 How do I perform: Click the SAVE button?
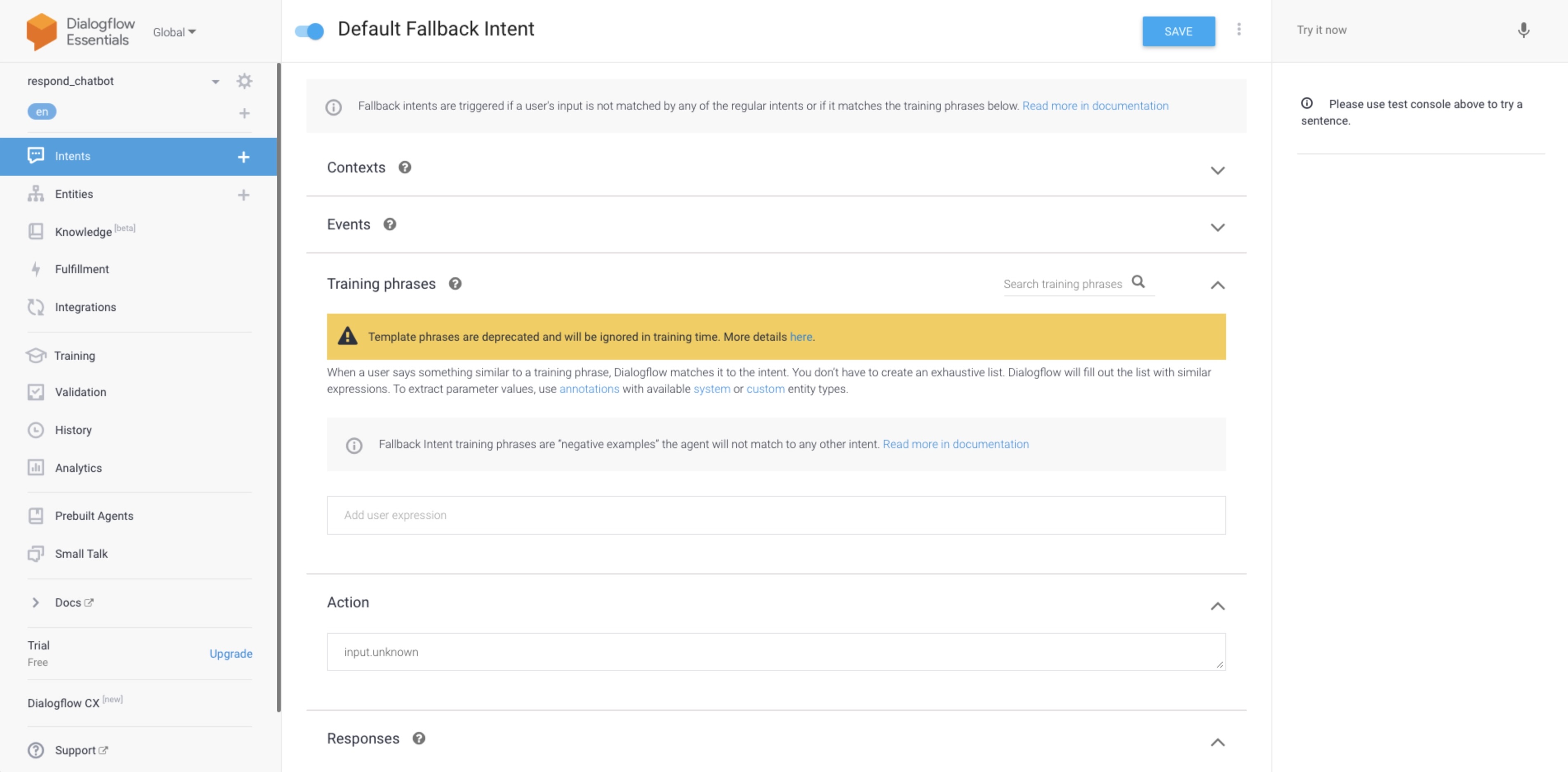pyautogui.click(x=1178, y=31)
